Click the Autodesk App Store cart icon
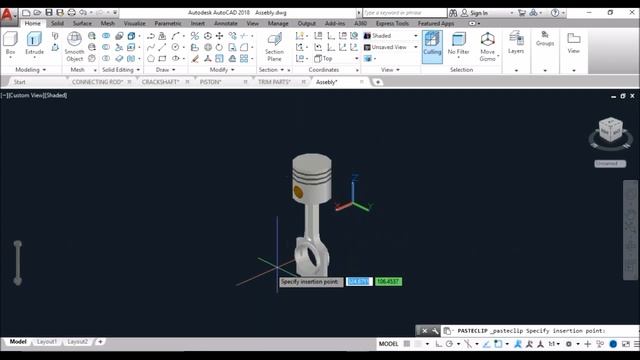 [x=522, y=13]
